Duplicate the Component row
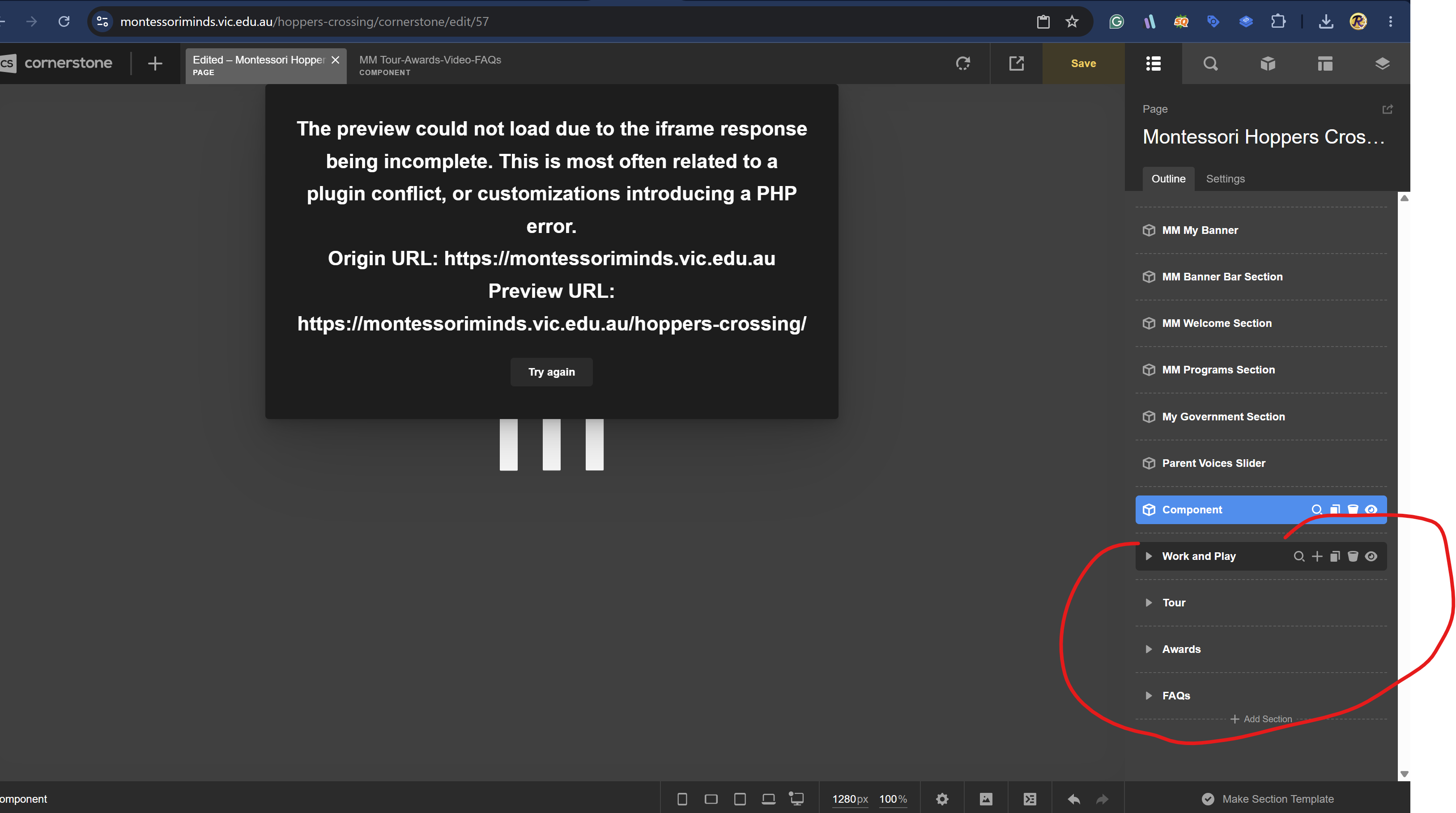 tap(1334, 510)
